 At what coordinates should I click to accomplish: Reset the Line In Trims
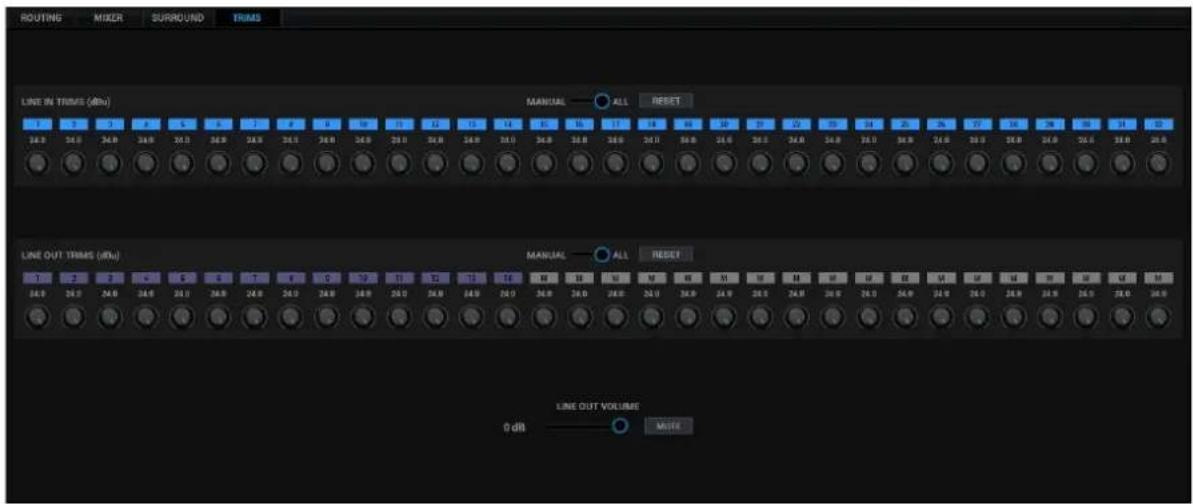[x=665, y=100]
